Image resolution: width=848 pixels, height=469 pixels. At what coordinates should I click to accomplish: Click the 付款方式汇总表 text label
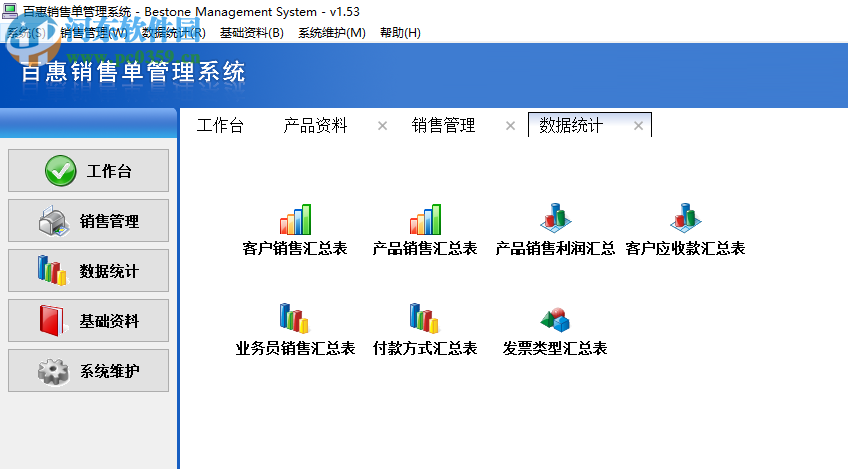tap(425, 348)
